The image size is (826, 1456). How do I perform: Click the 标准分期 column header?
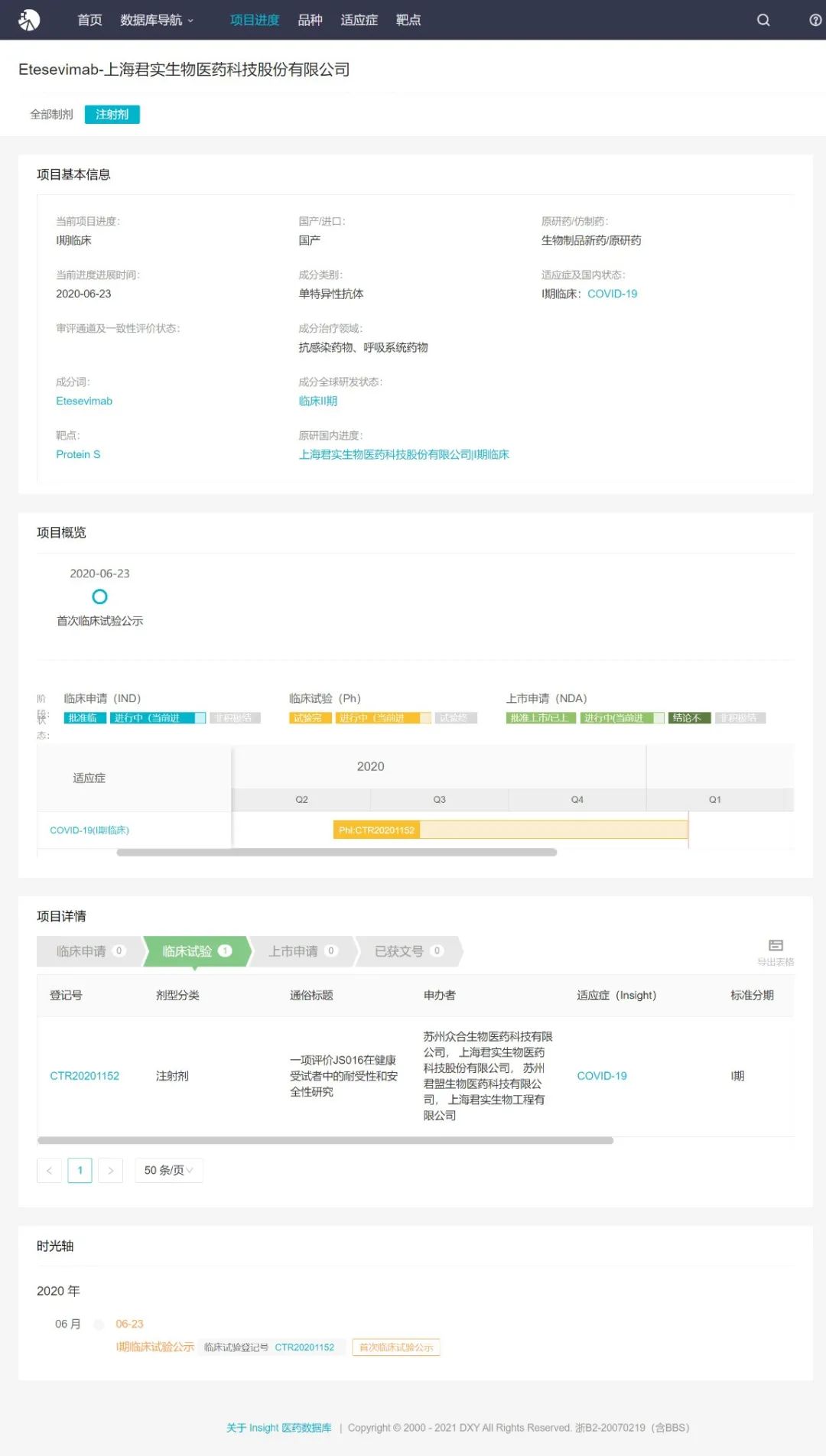pos(752,995)
